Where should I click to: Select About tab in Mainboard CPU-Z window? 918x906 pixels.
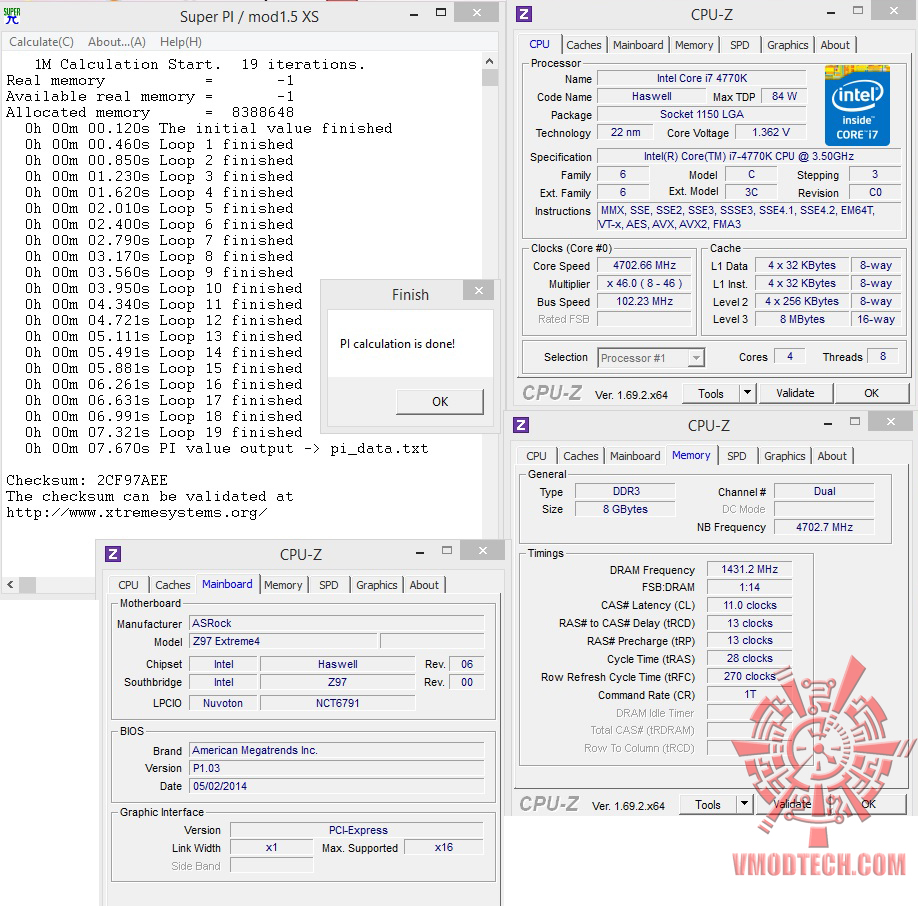tap(423, 585)
